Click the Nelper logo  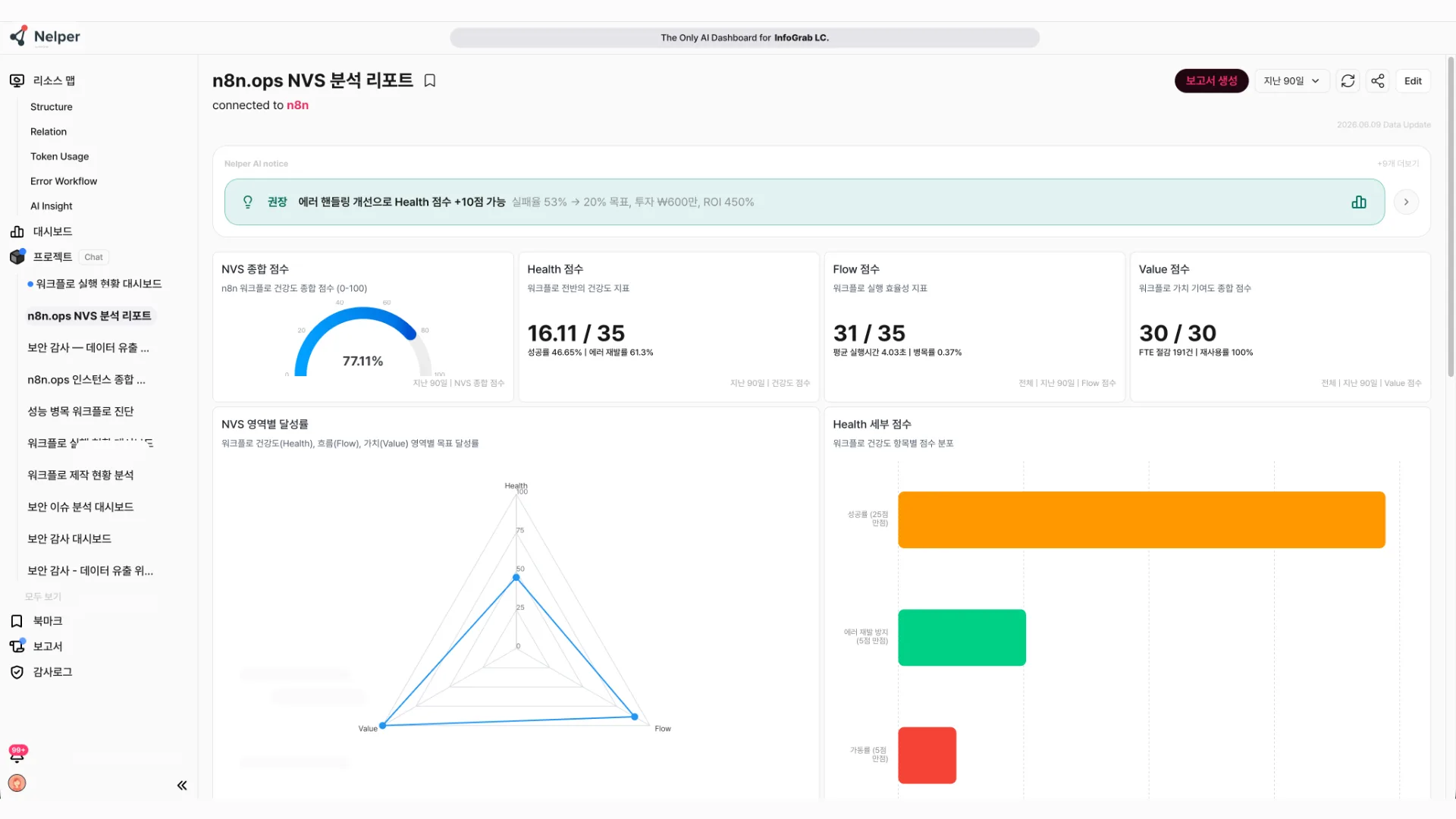point(45,36)
